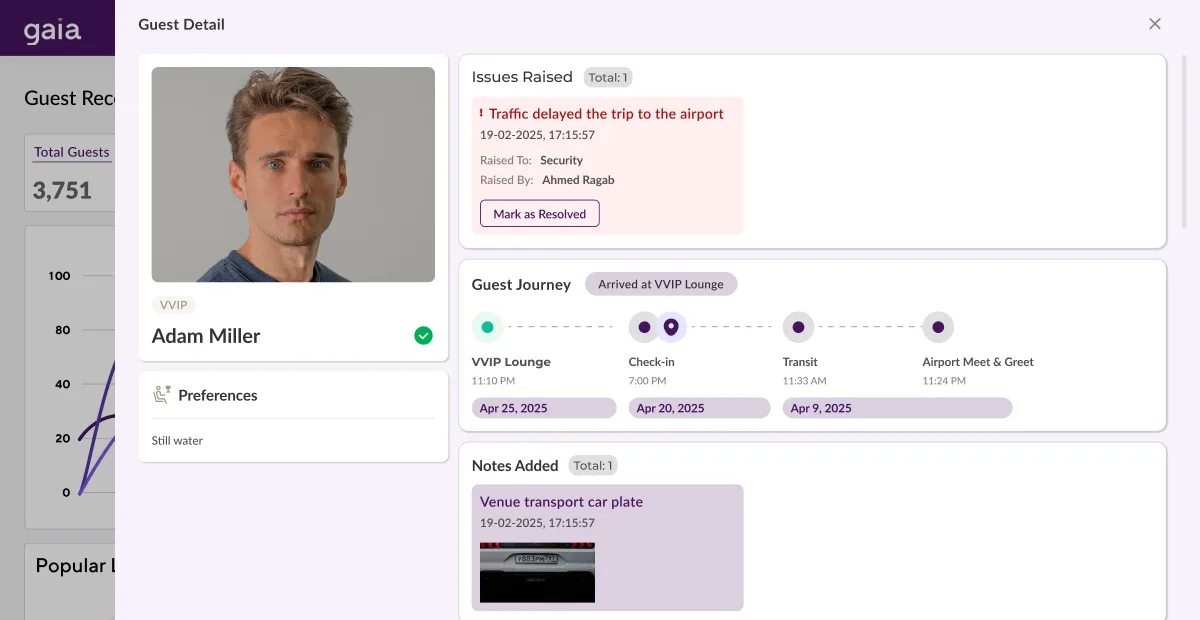Click the green VVIP Lounge milestone dot

[487, 326]
